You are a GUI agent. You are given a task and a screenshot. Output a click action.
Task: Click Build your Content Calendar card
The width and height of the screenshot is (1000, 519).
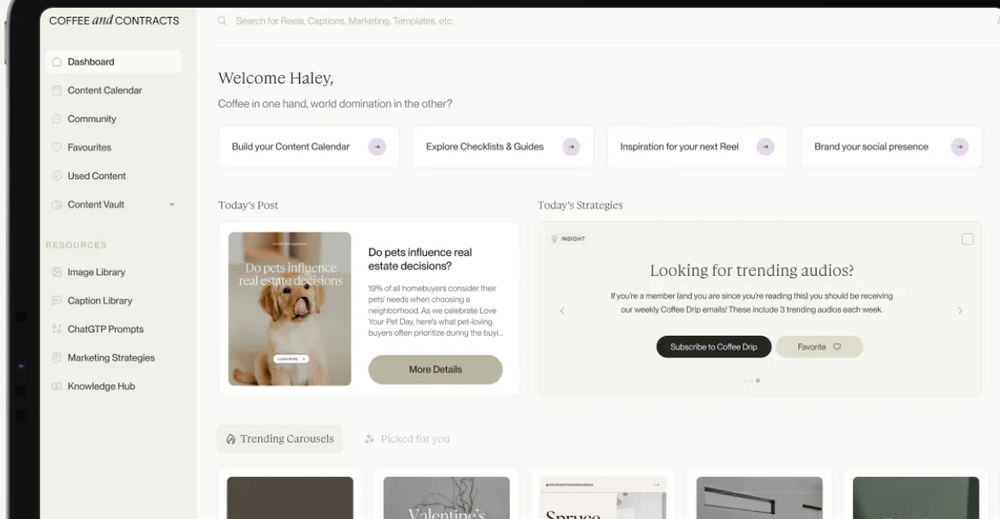tap(309, 147)
